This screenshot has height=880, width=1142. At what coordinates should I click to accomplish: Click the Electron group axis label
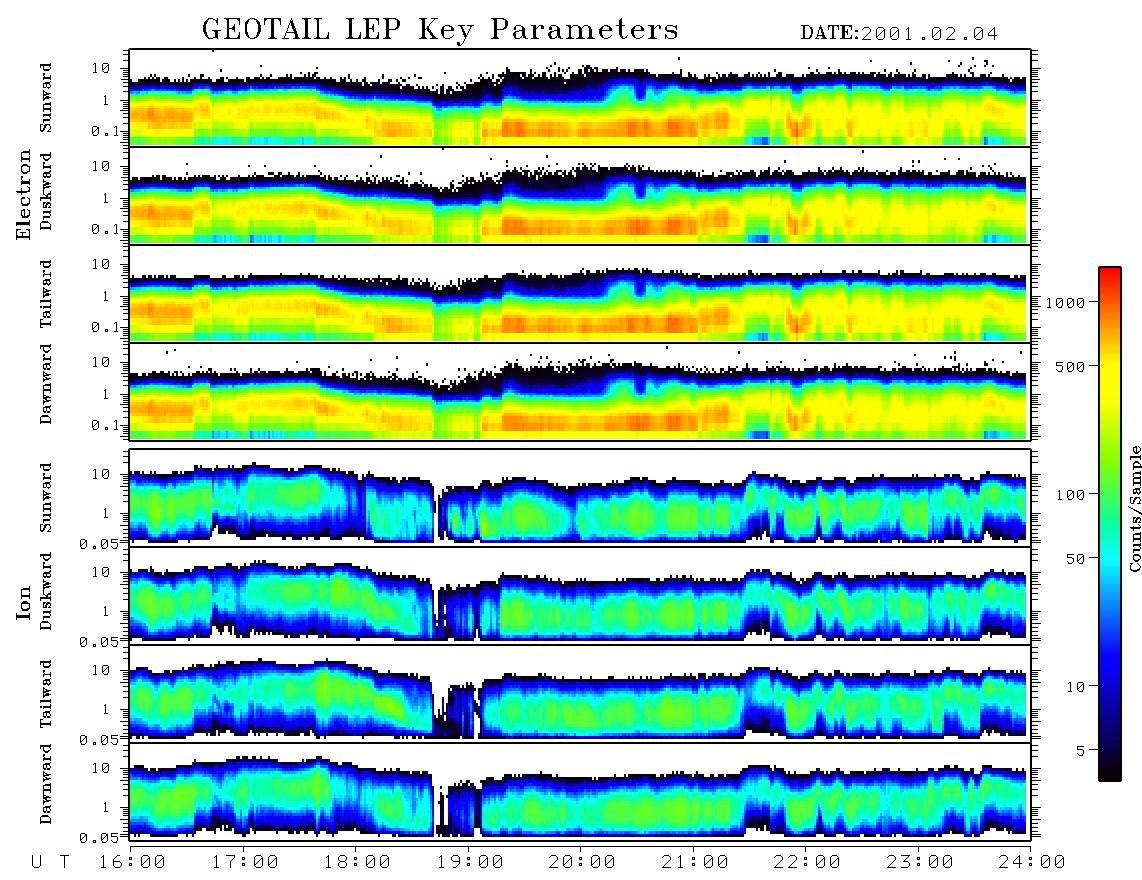tap(24, 194)
